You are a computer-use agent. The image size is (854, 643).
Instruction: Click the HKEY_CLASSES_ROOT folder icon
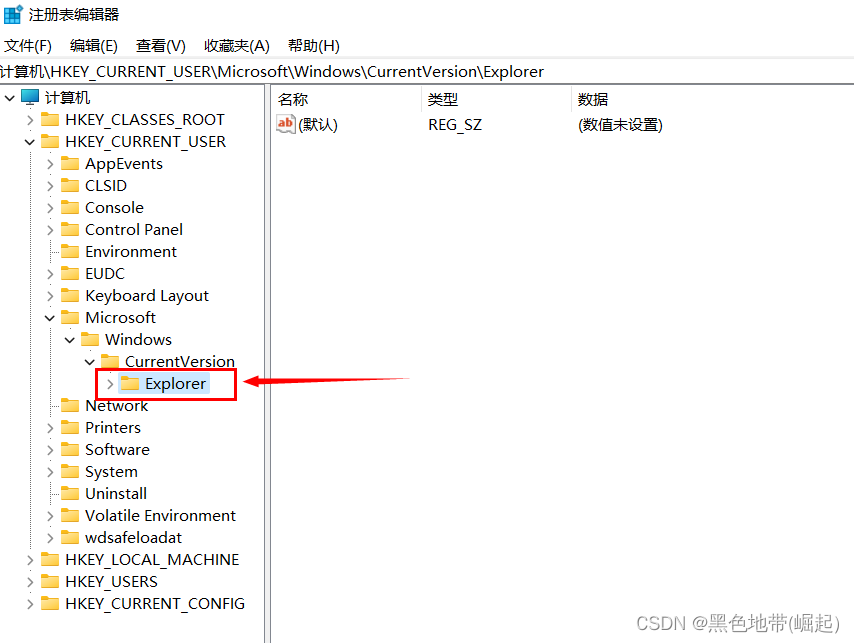point(50,119)
